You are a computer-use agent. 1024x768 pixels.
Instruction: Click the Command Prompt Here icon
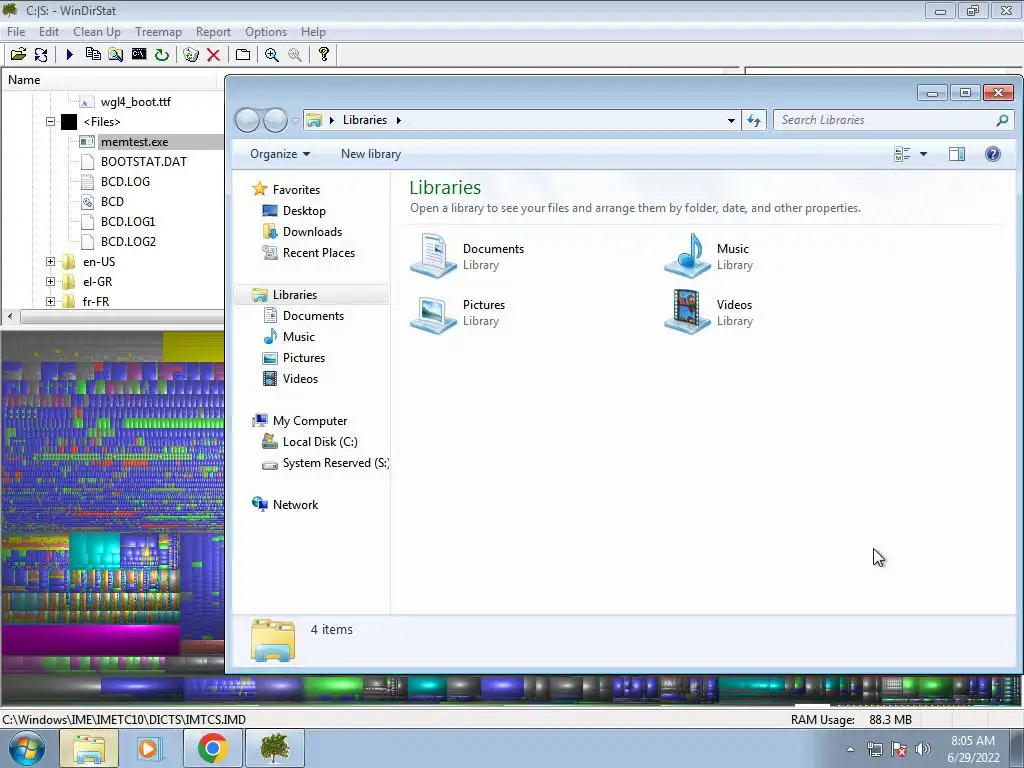pos(139,54)
